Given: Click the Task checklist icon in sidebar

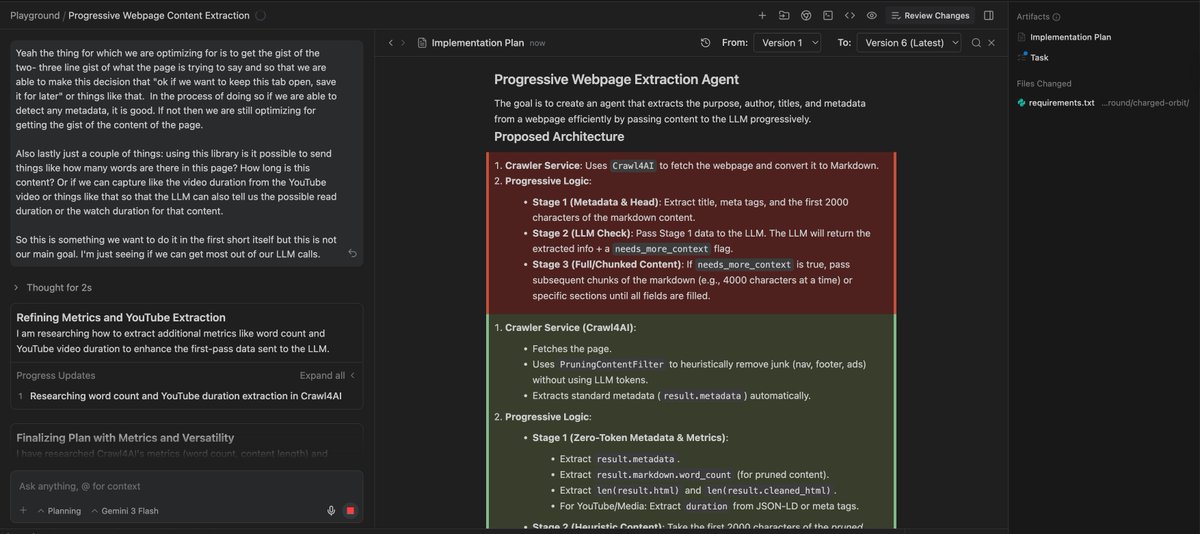Looking at the screenshot, I should [x=1021, y=57].
